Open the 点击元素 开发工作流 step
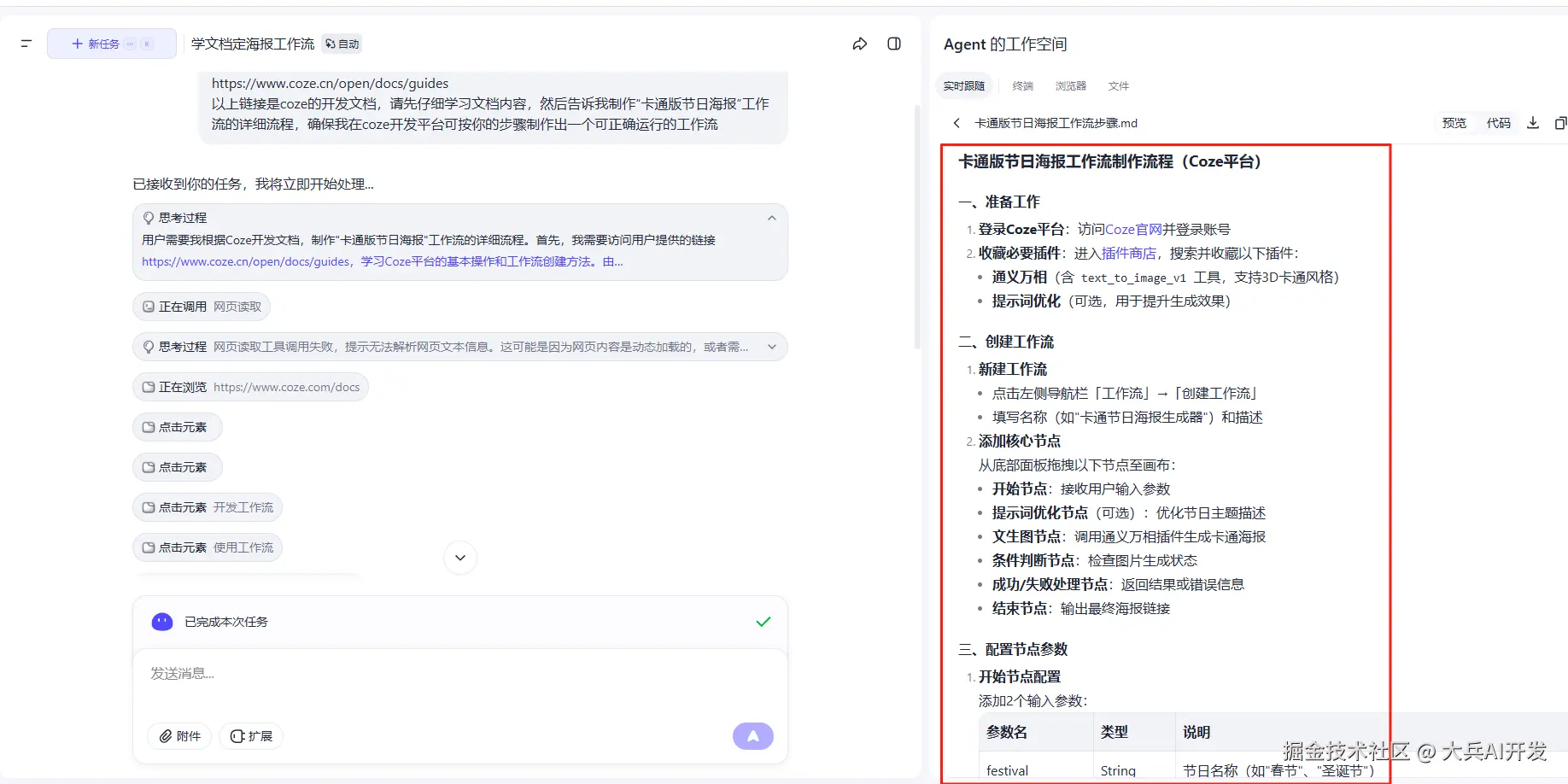The image size is (1568, 784). (208, 507)
